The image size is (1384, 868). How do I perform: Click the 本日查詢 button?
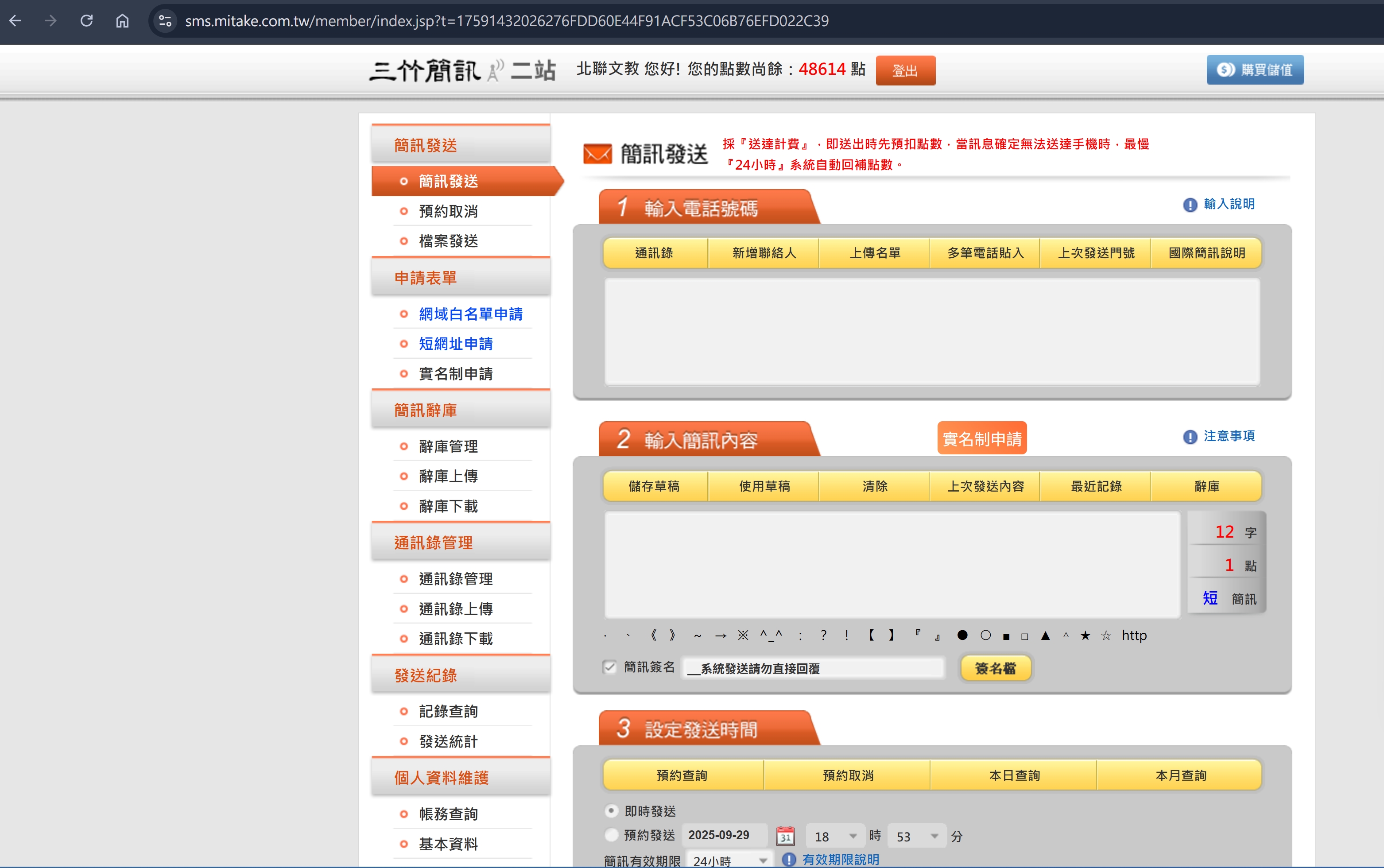click(x=1014, y=775)
